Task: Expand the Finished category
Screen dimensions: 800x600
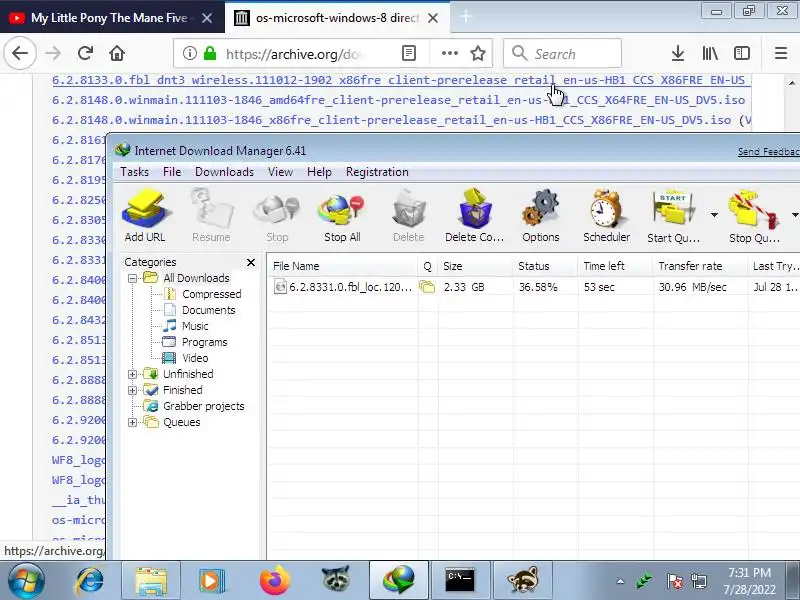Action: point(132,390)
